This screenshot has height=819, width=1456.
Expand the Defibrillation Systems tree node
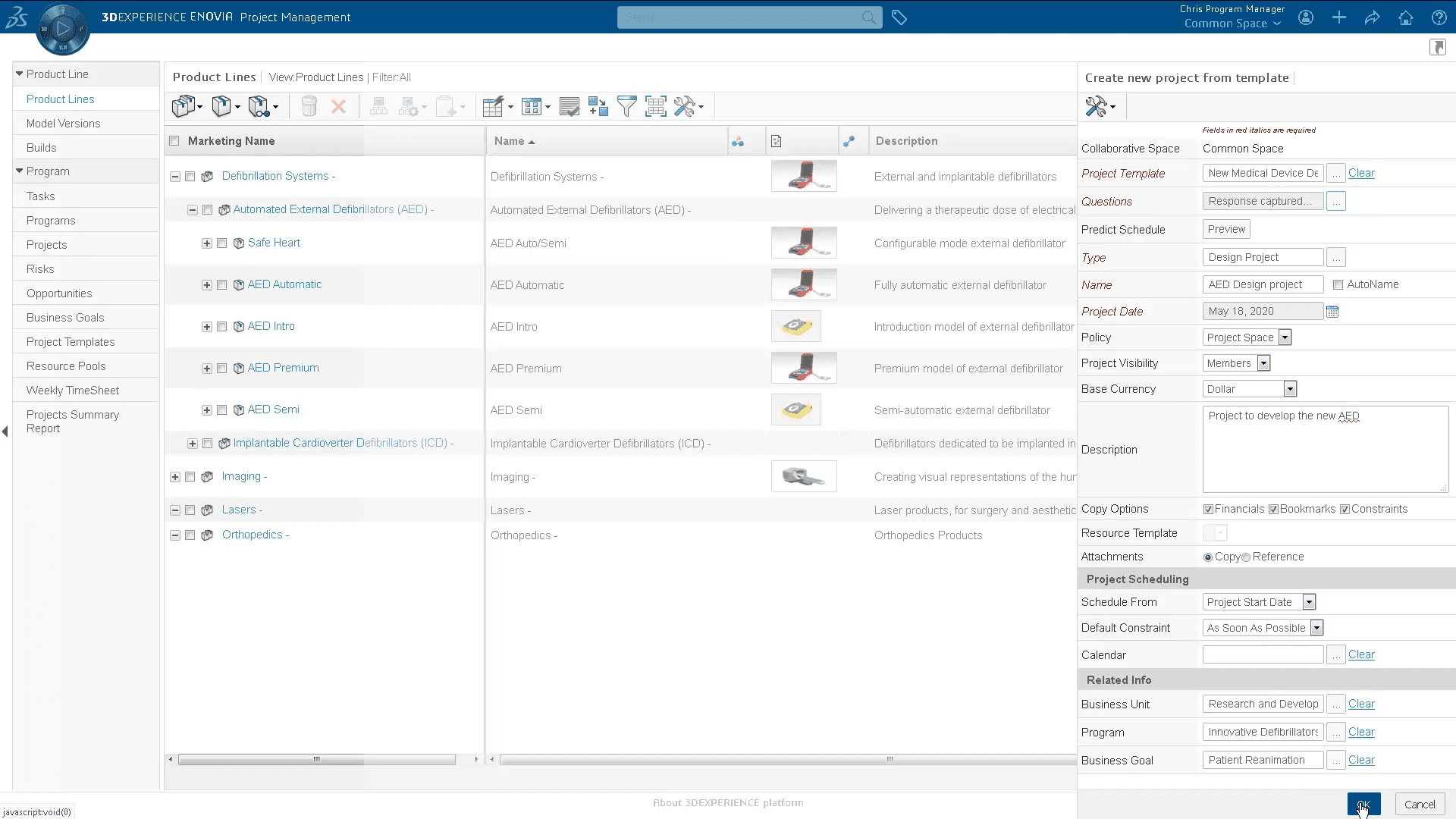[175, 175]
